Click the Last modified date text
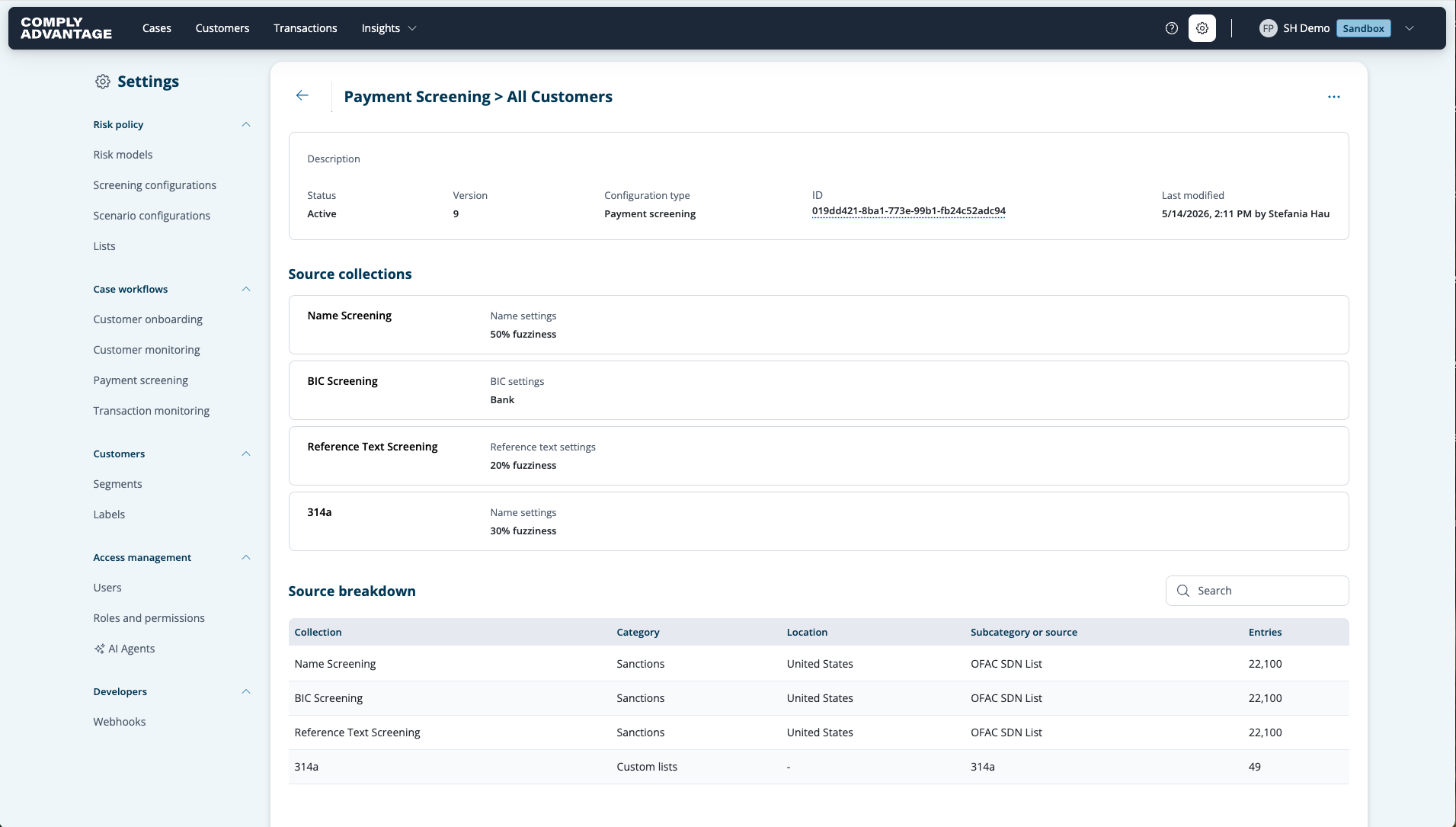The image size is (1456, 827). pyautogui.click(x=1246, y=214)
